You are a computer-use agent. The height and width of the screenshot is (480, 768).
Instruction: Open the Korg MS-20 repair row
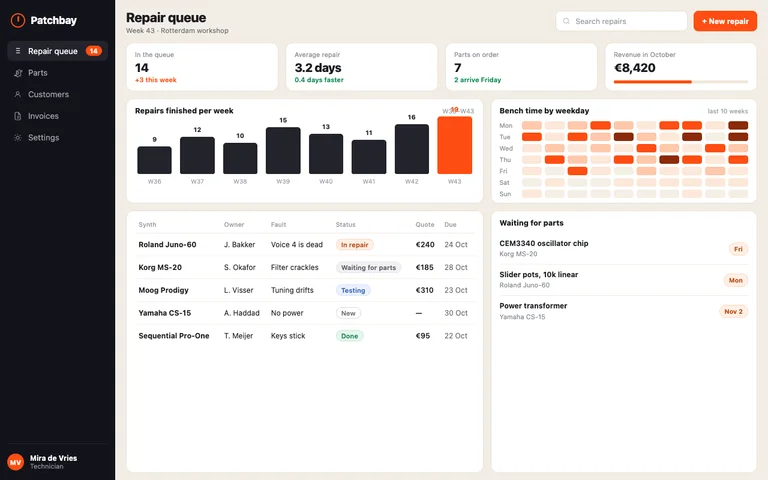[x=305, y=267]
